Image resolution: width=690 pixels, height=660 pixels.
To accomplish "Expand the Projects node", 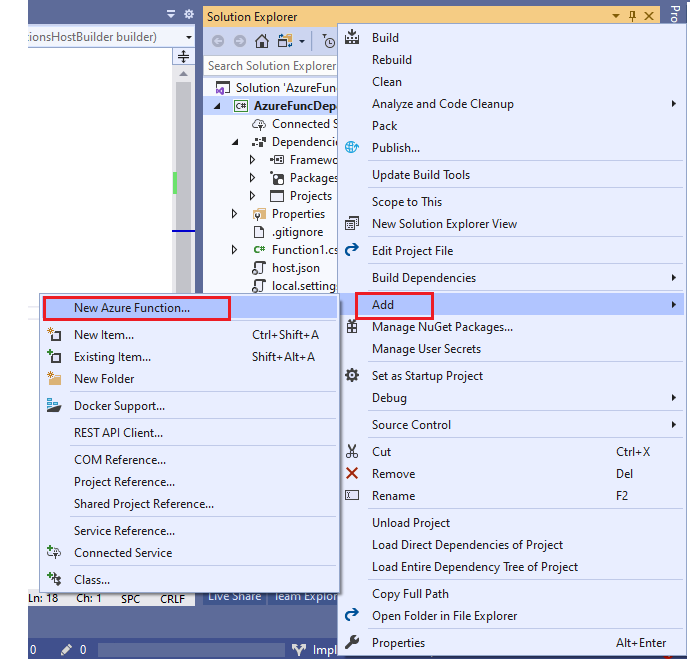I will click(253, 195).
